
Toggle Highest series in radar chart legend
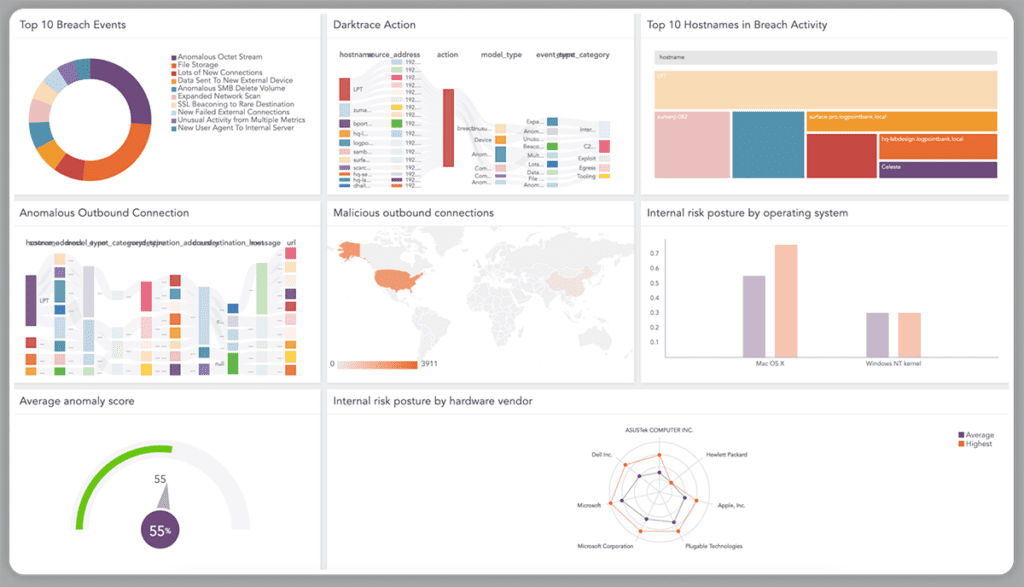975,443
